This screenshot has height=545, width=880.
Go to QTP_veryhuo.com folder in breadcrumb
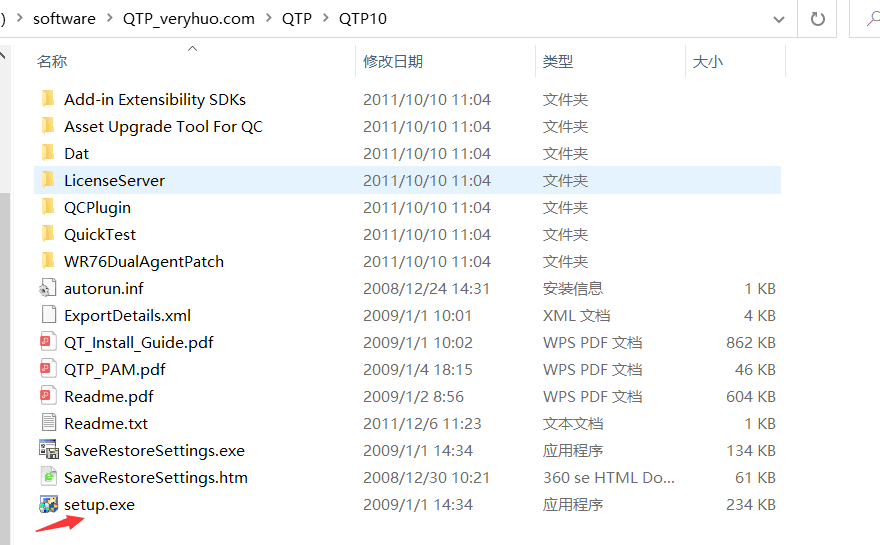pos(189,19)
